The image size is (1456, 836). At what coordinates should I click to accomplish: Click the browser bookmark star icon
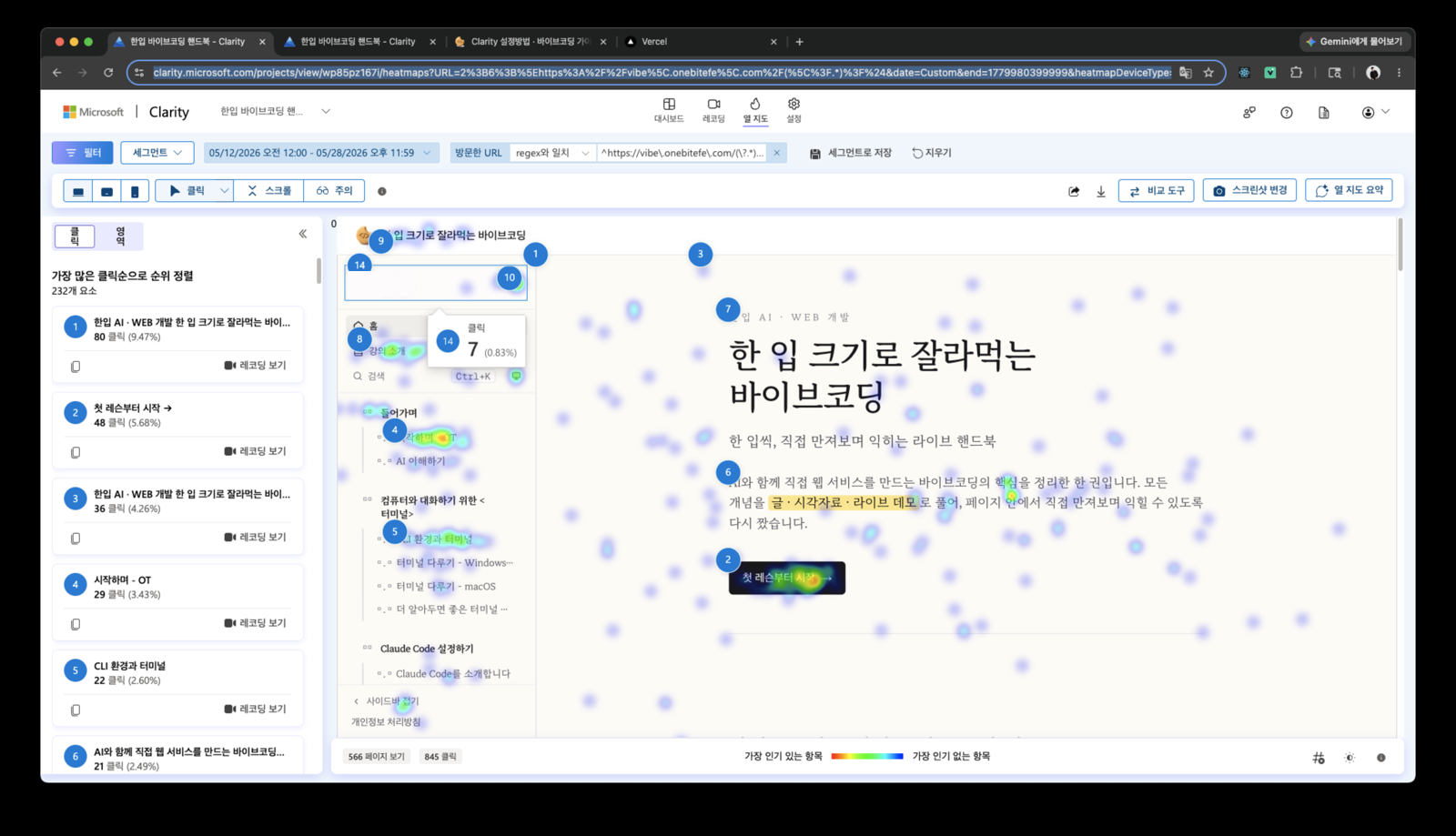(1208, 73)
